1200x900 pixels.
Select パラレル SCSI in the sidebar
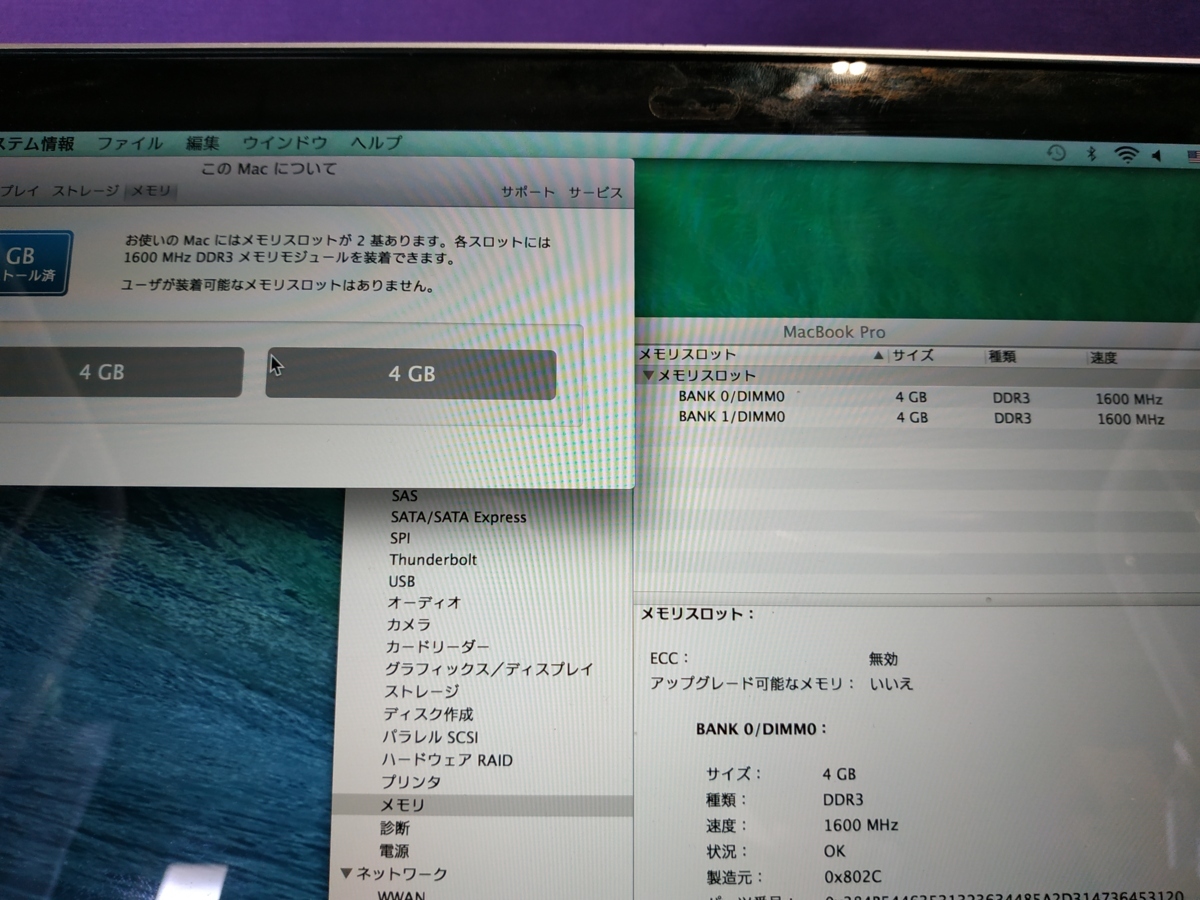tap(430, 737)
